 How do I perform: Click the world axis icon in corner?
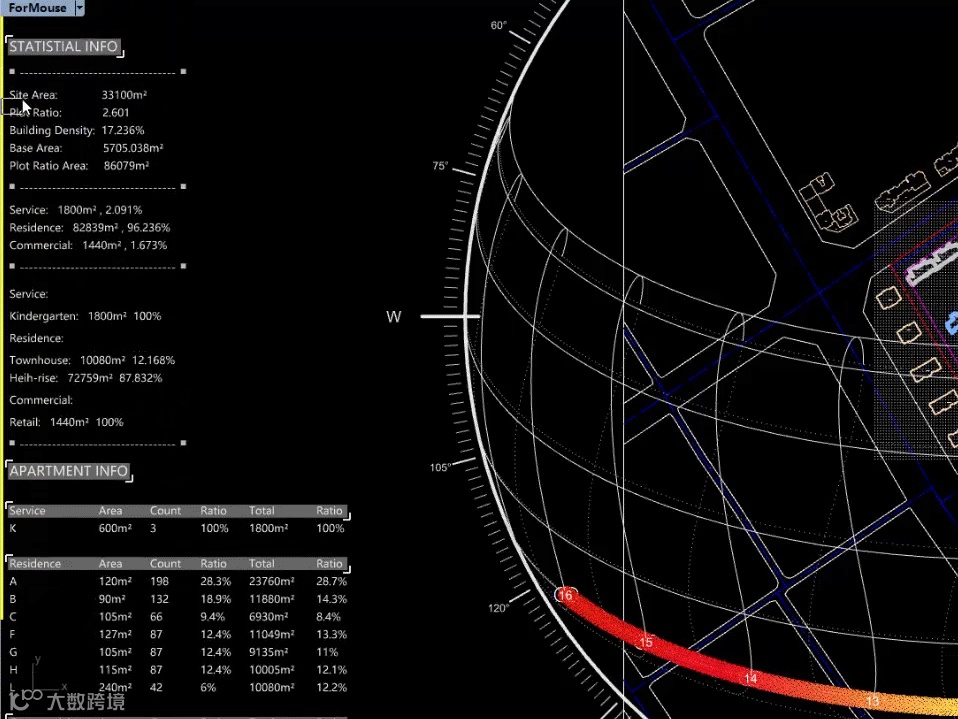(x=37, y=675)
